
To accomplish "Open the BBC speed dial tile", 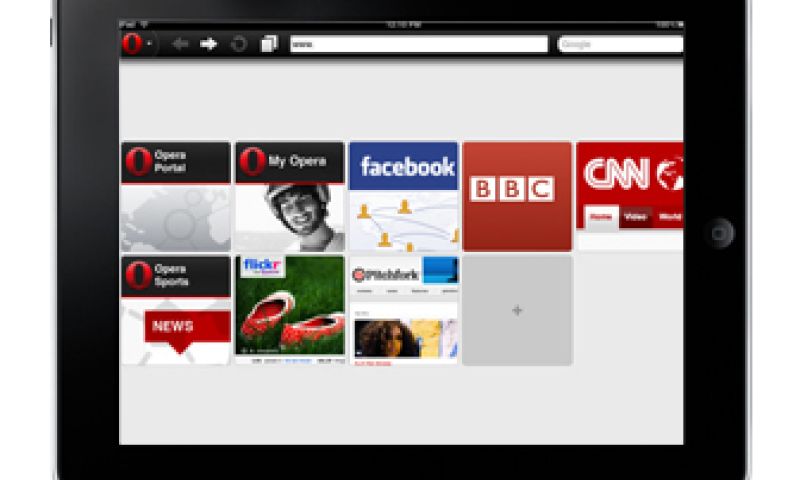I will point(517,197).
